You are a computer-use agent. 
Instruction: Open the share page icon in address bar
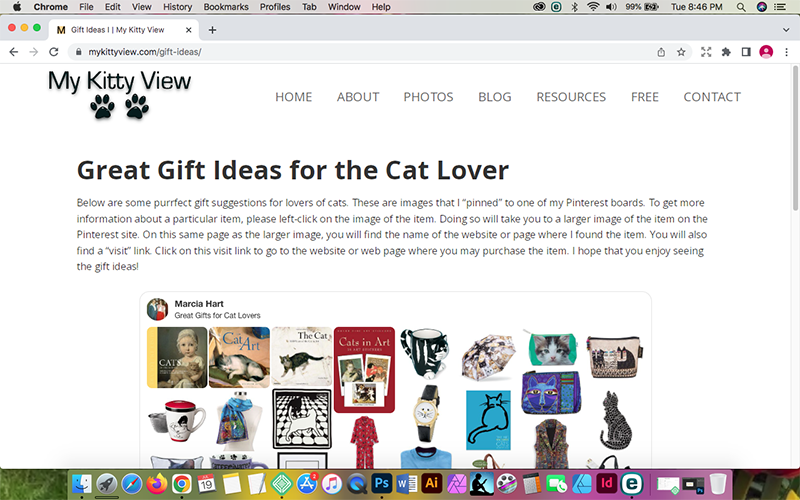(x=661, y=52)
